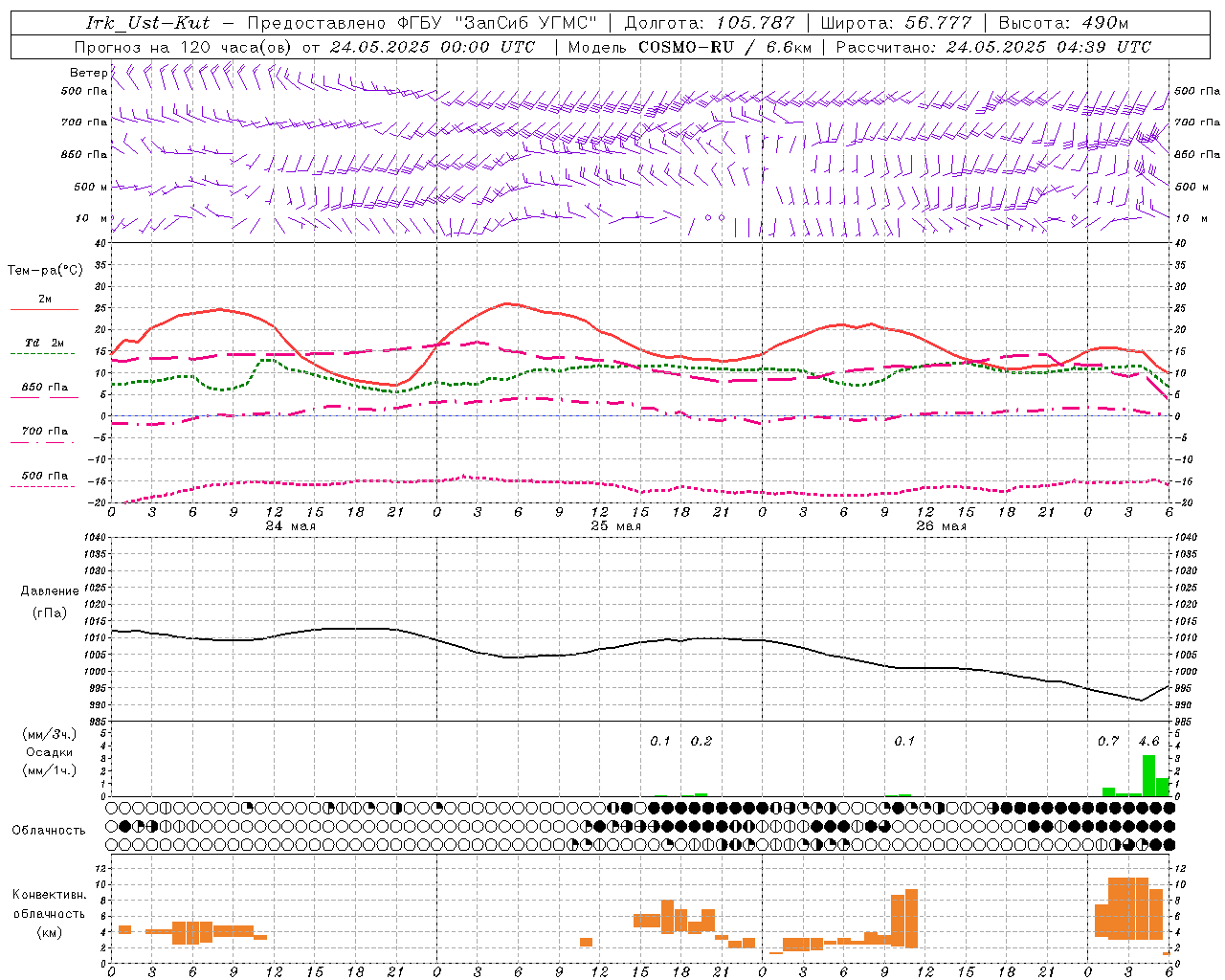Click the 4.6 precipitation value
1225x980 pixels.
[1148, 742]
